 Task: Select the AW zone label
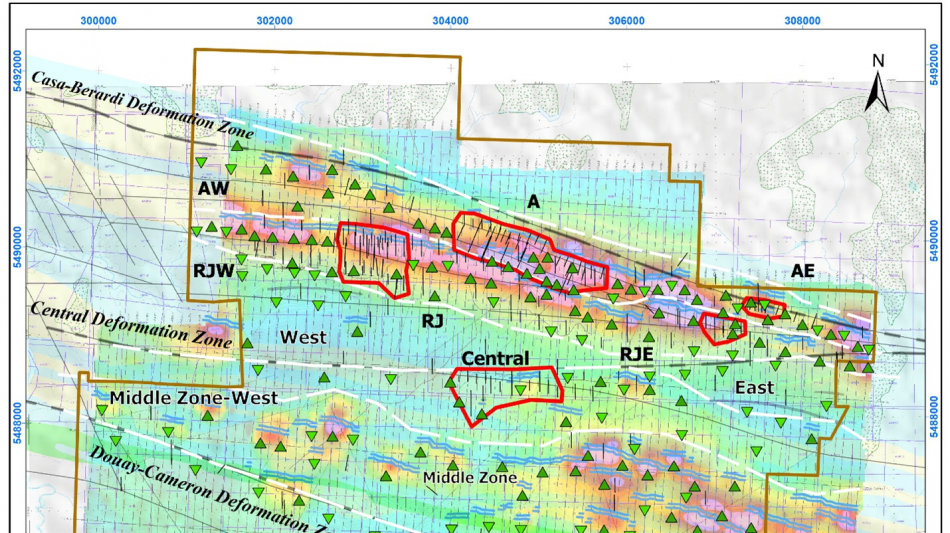[x=214, y=187]
